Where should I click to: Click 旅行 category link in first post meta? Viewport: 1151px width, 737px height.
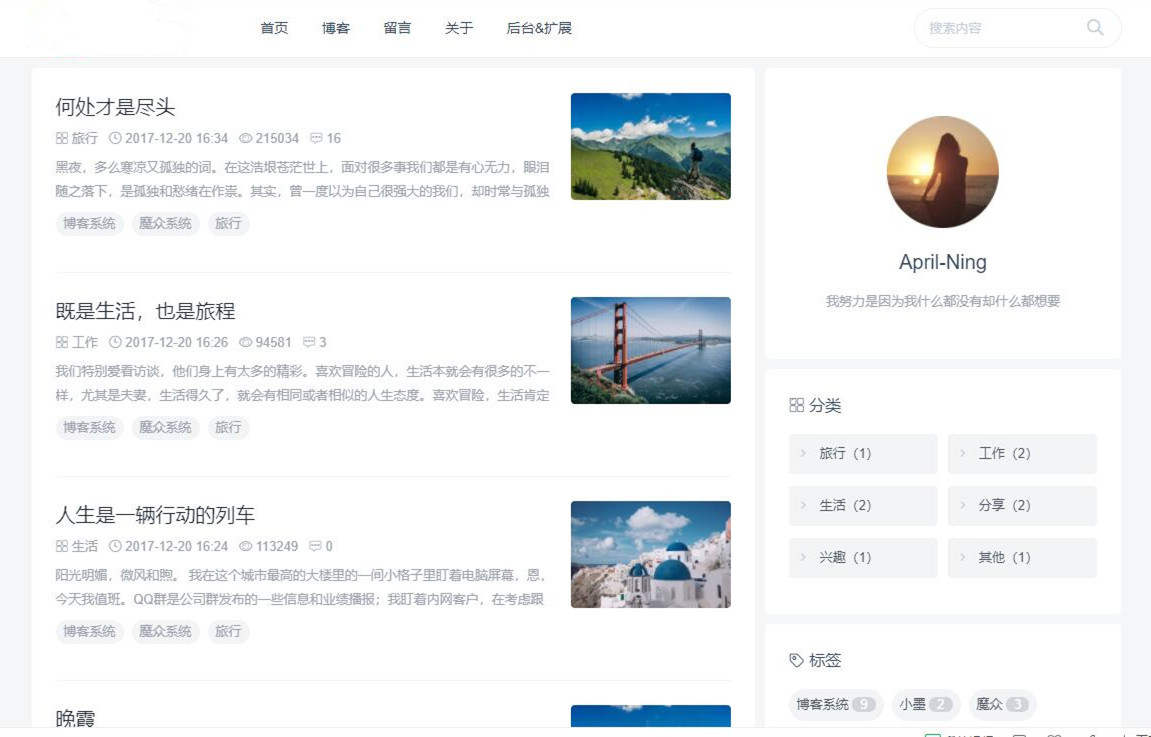coord(84,138)
